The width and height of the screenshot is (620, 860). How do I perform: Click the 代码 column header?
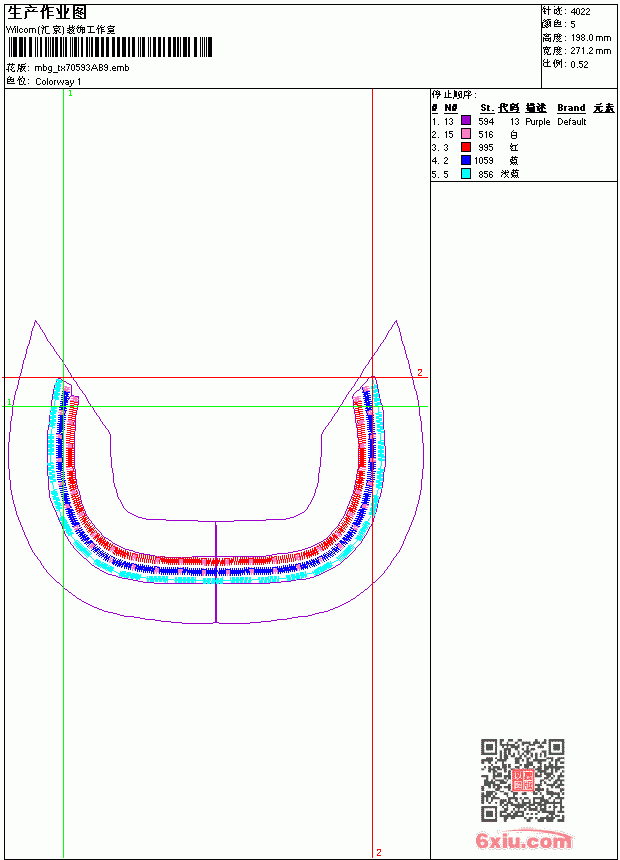click(509, 108)
